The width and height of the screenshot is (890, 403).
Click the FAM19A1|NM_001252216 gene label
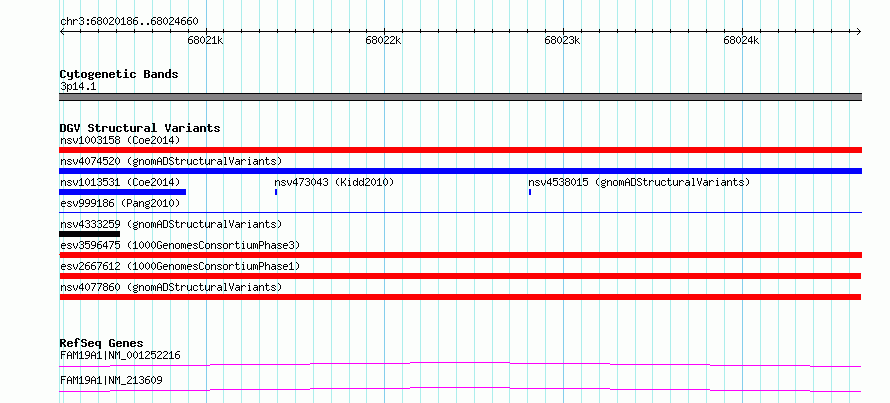[120, 356]
